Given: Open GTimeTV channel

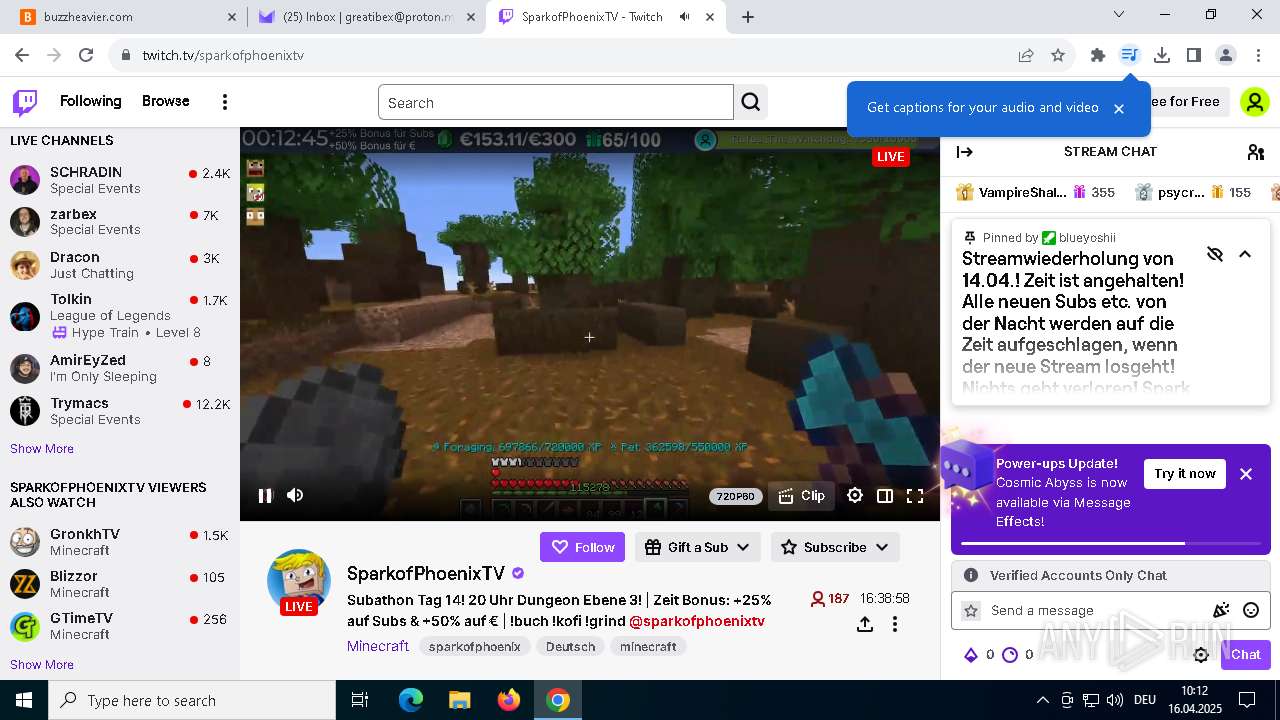Looking at the screenshot, I should 120,626.
